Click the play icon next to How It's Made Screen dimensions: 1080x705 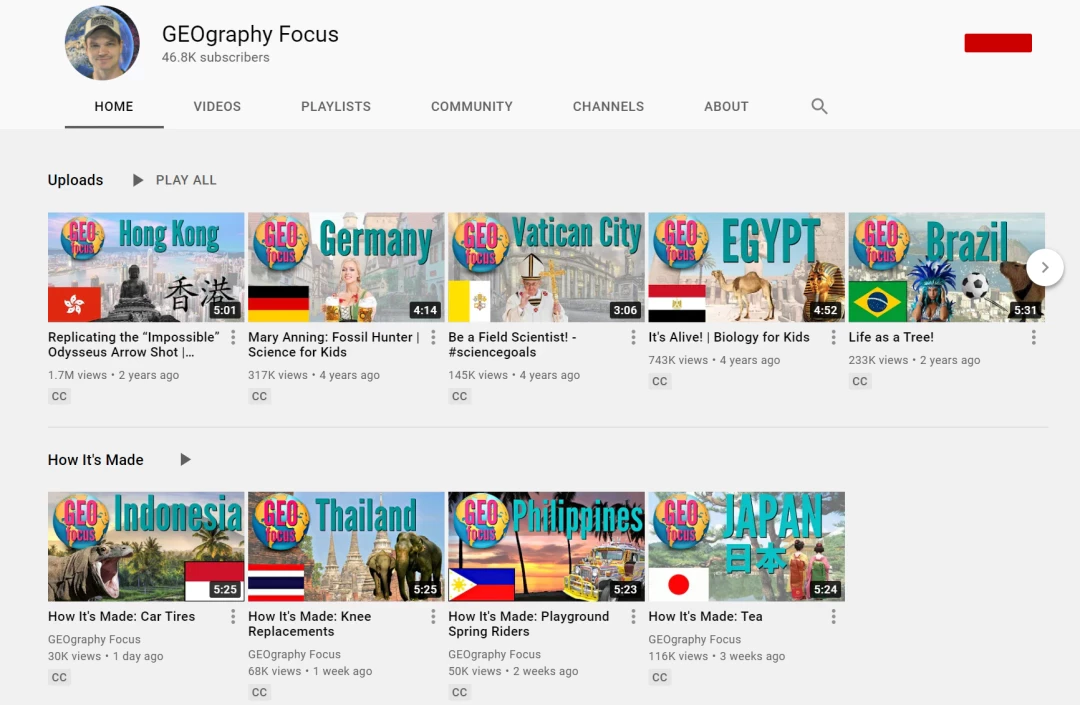tap(185, 459)
